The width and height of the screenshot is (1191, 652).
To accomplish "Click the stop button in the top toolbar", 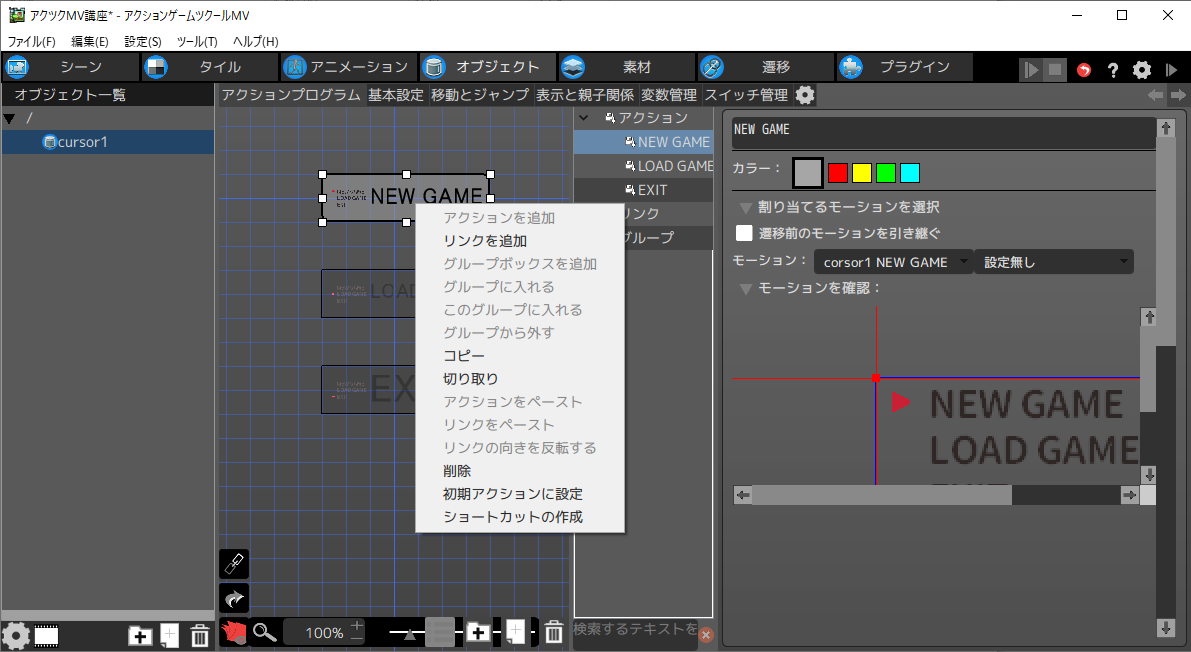I will (x=1055, y=70).
